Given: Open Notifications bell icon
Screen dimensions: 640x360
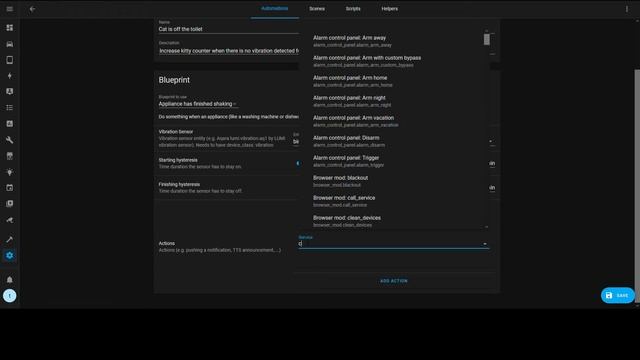Looking at the screenshot, I should tap(9, 280).
